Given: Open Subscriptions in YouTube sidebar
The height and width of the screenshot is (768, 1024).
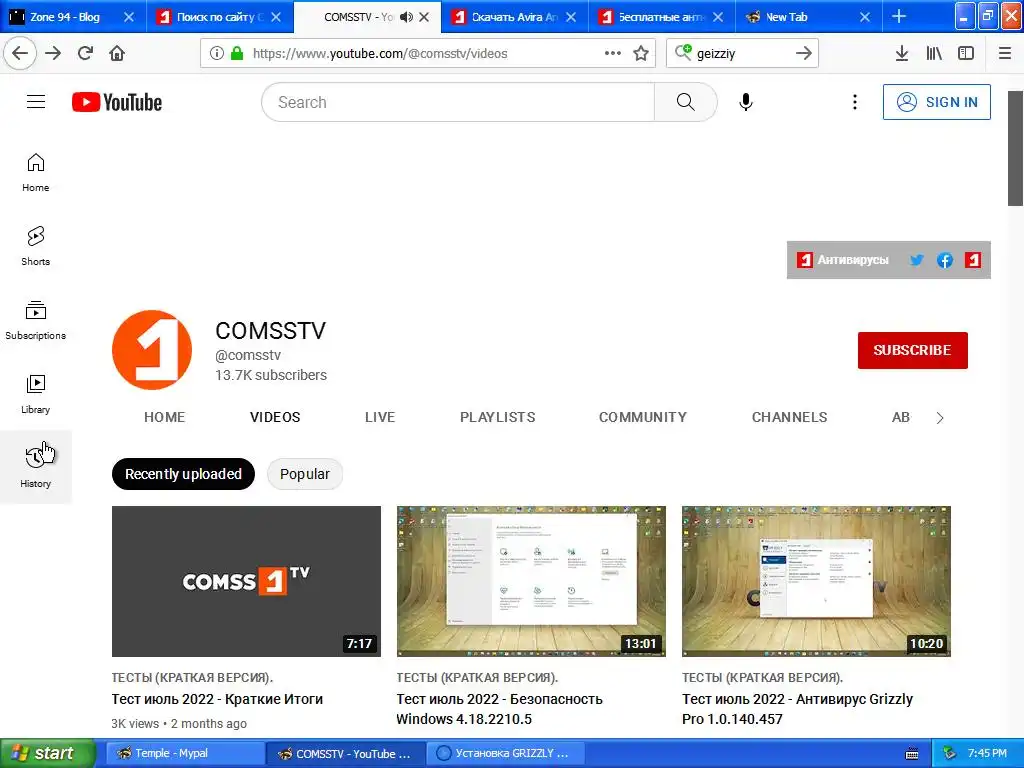Looking at the screenshot, I should (36, 320).
